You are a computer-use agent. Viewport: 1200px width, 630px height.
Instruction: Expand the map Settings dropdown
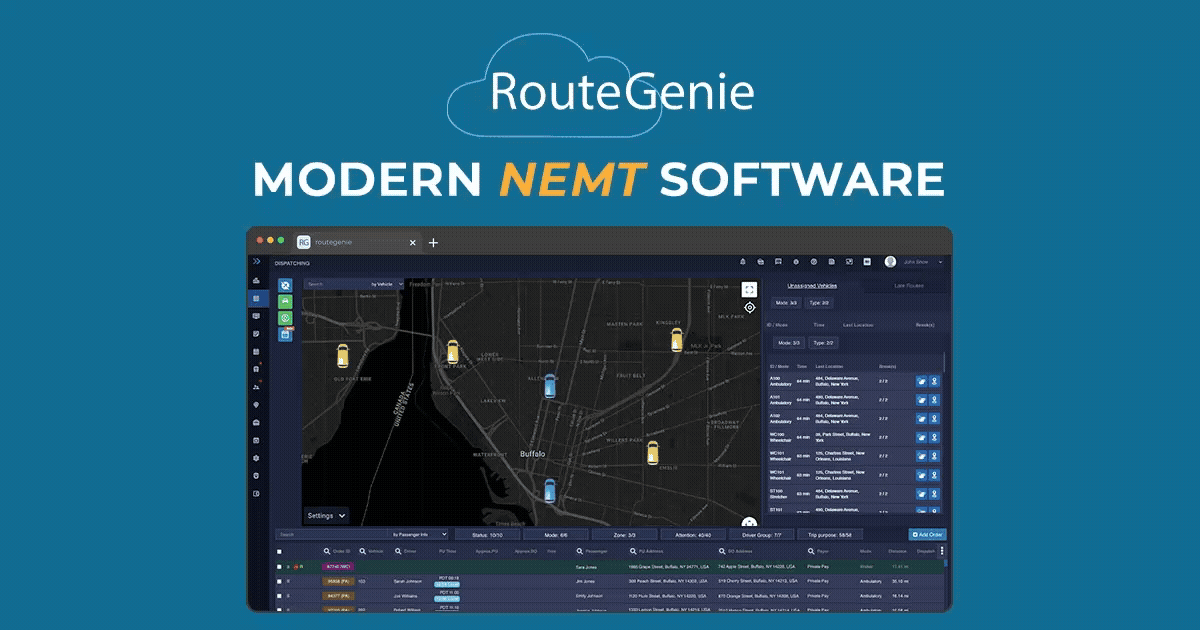(327, 516)
